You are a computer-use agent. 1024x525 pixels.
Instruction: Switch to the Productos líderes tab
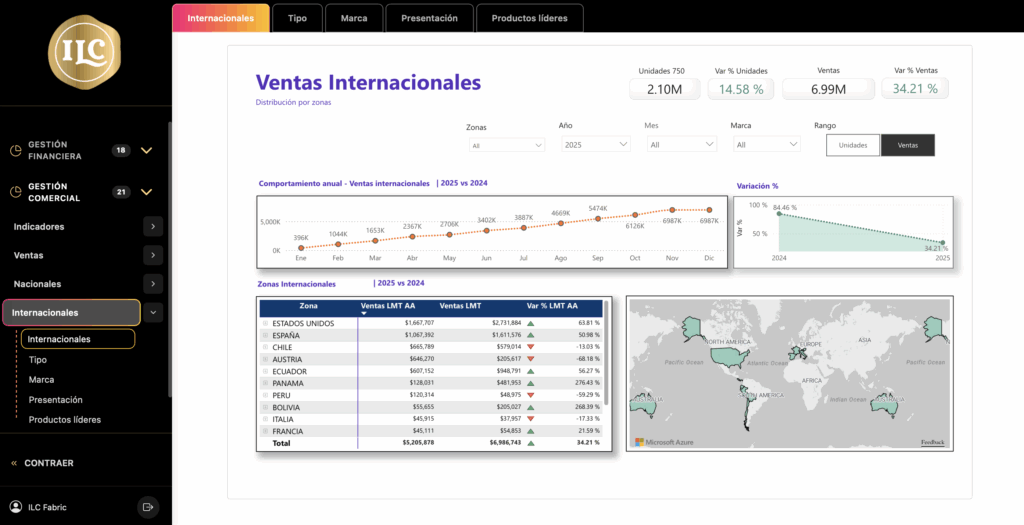pos(529,18)
